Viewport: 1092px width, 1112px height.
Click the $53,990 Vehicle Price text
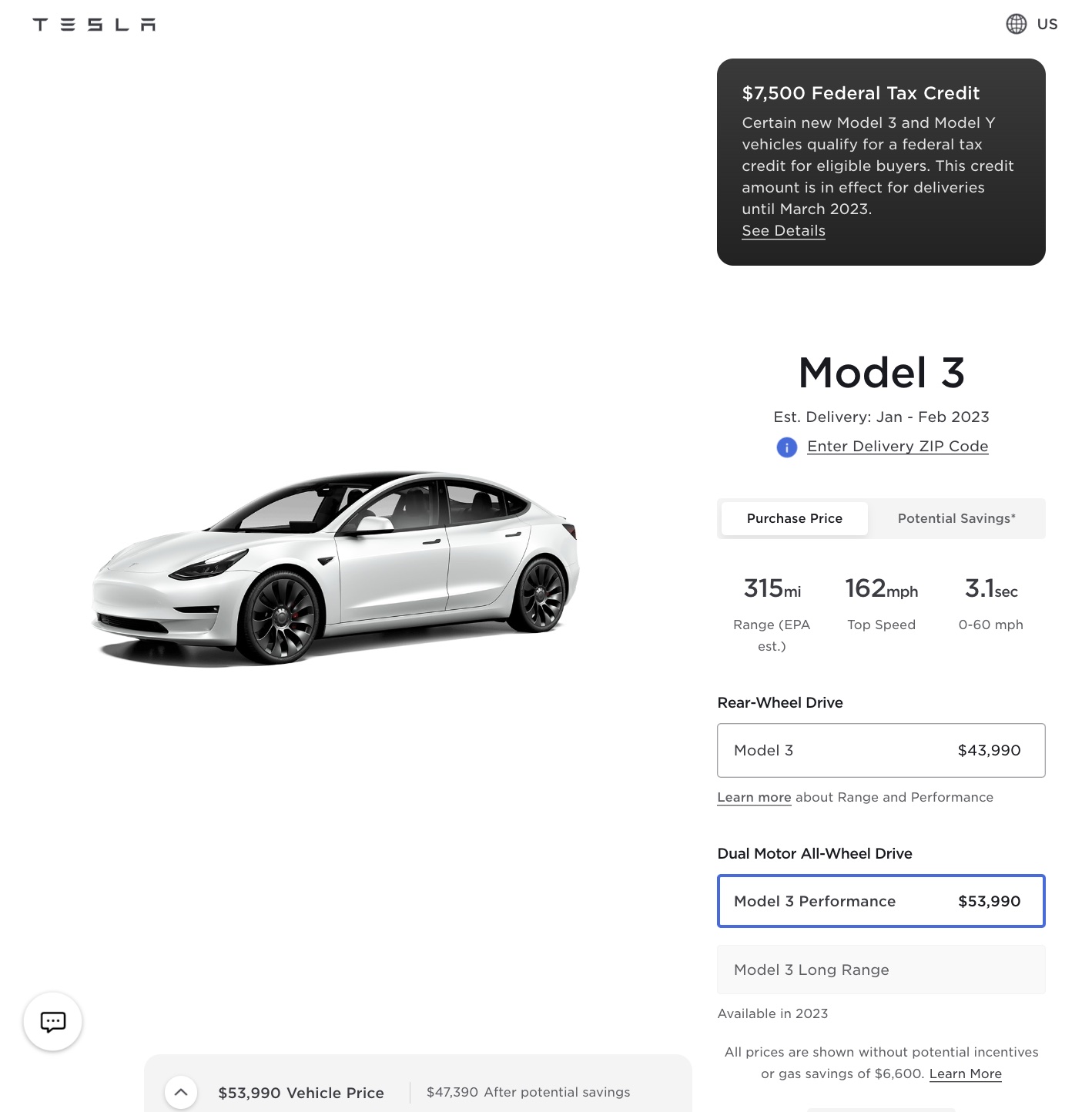(x=301, y=1093)
